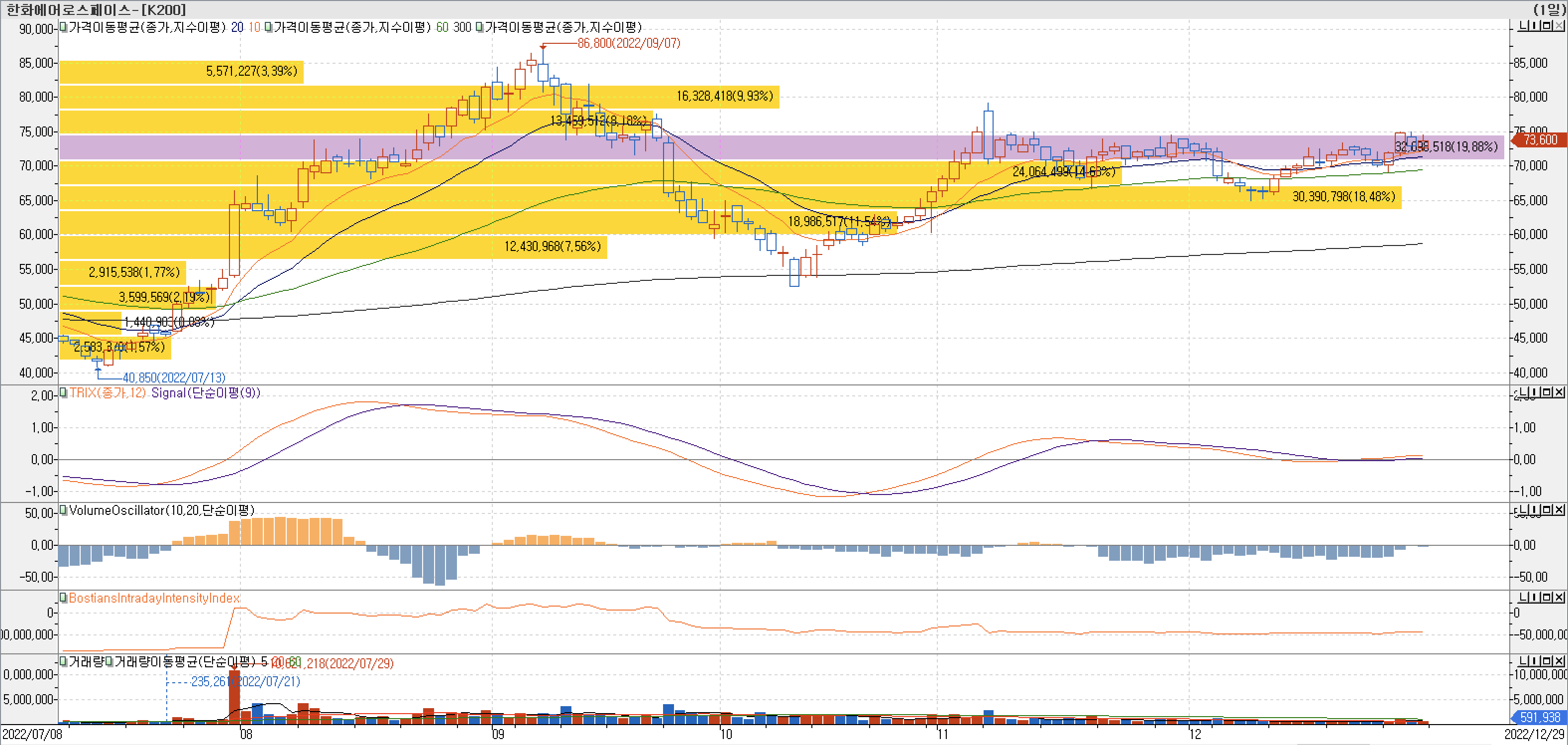Click the 40,850 low price marker label
This screenshot has width=1568, height=745.
coord(174,377)
